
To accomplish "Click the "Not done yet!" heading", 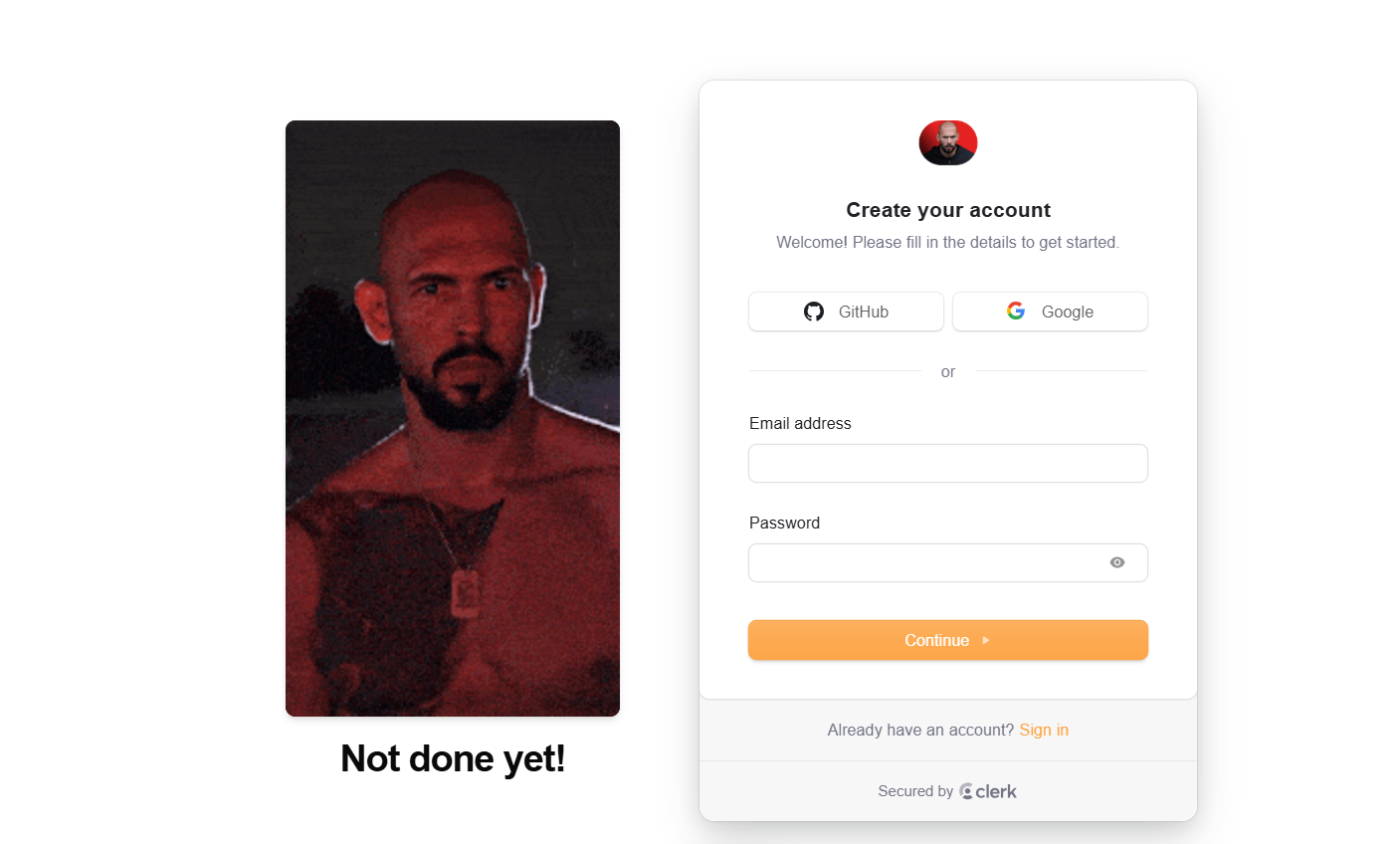I will [453, 758].
